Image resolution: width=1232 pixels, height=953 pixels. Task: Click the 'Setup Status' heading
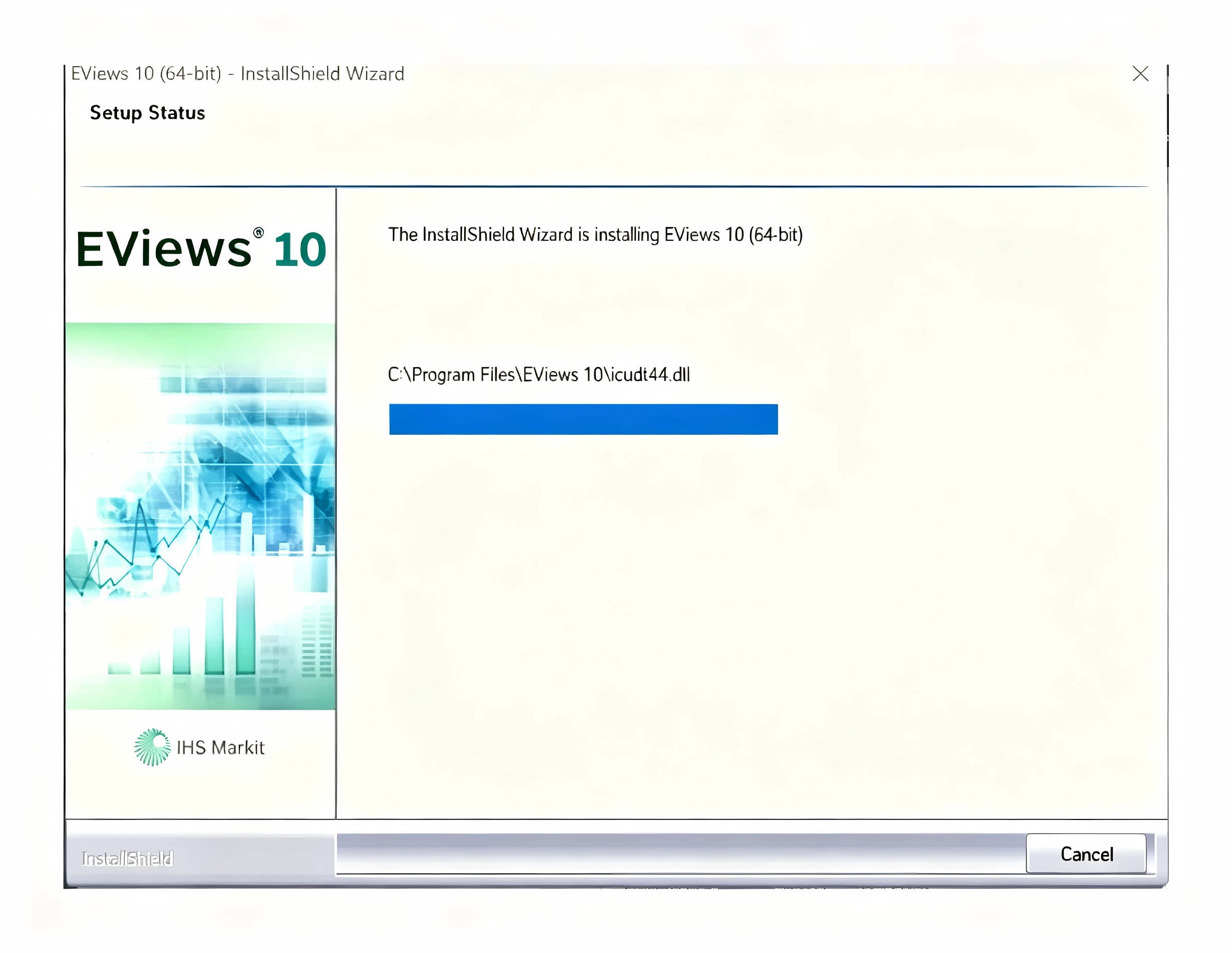click(x=148, y=113)
